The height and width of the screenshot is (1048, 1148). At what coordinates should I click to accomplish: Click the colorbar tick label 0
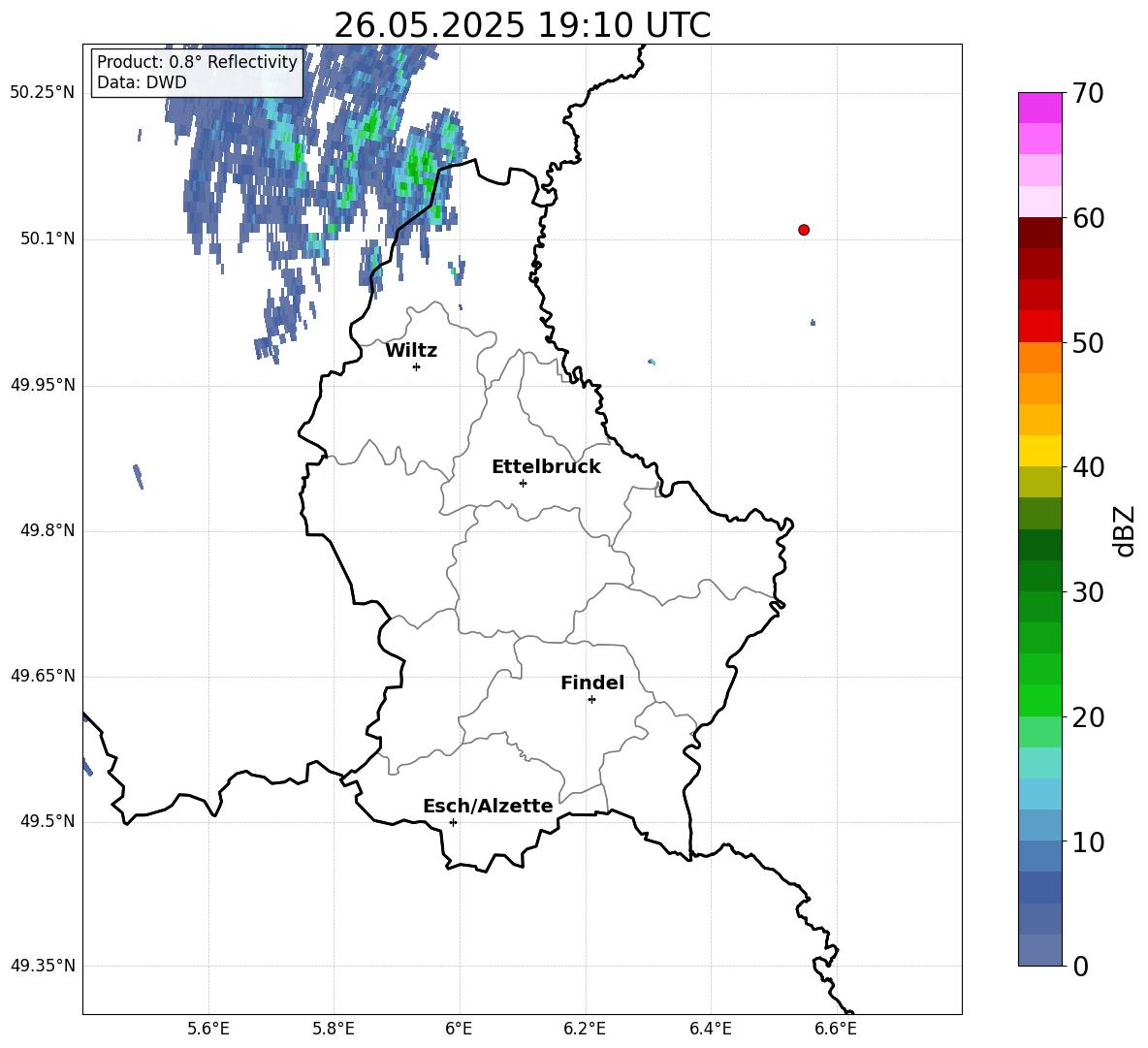[x=1081, y=966]
